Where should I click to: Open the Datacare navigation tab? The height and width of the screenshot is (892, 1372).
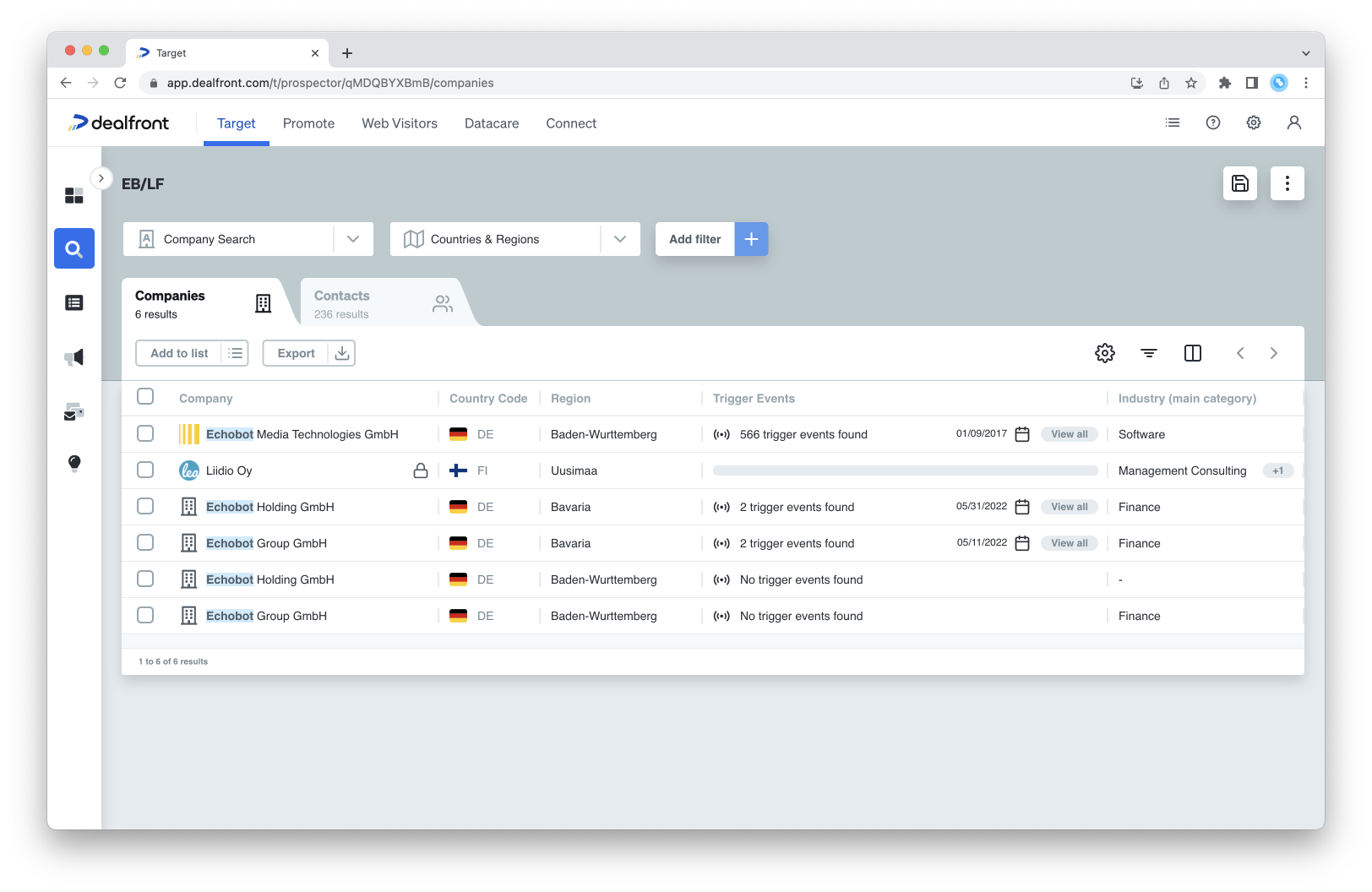(492, 123)
